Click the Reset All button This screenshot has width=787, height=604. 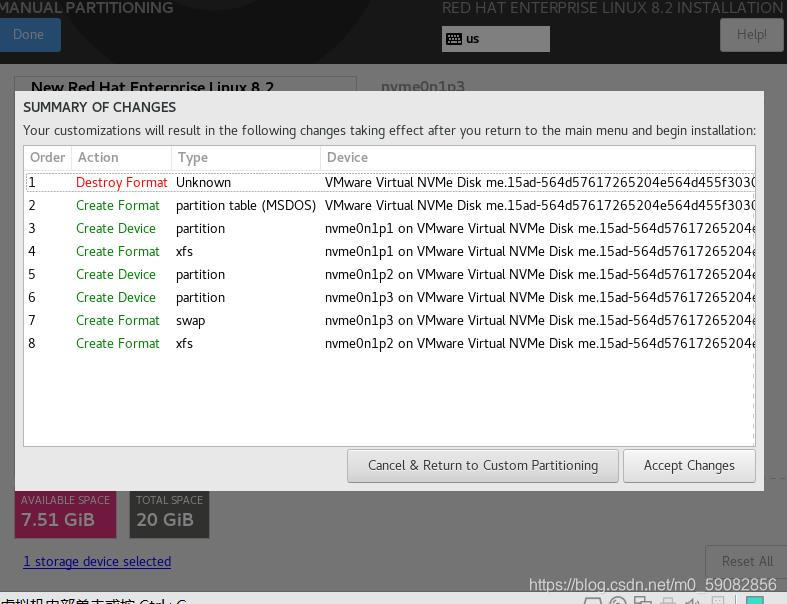747,561
